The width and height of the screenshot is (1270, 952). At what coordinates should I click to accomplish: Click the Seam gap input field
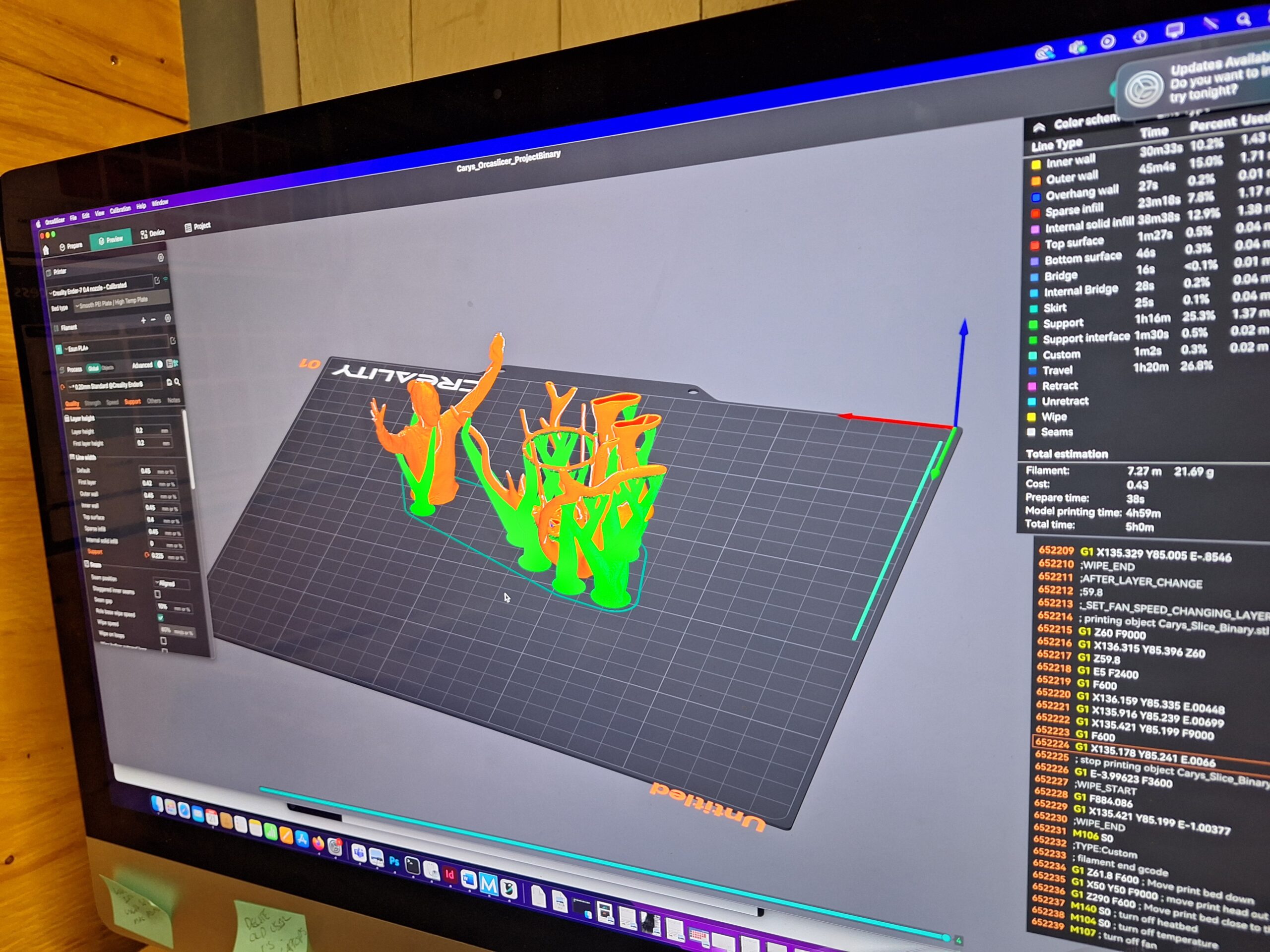pyautogui.click(x=175, y=608)
